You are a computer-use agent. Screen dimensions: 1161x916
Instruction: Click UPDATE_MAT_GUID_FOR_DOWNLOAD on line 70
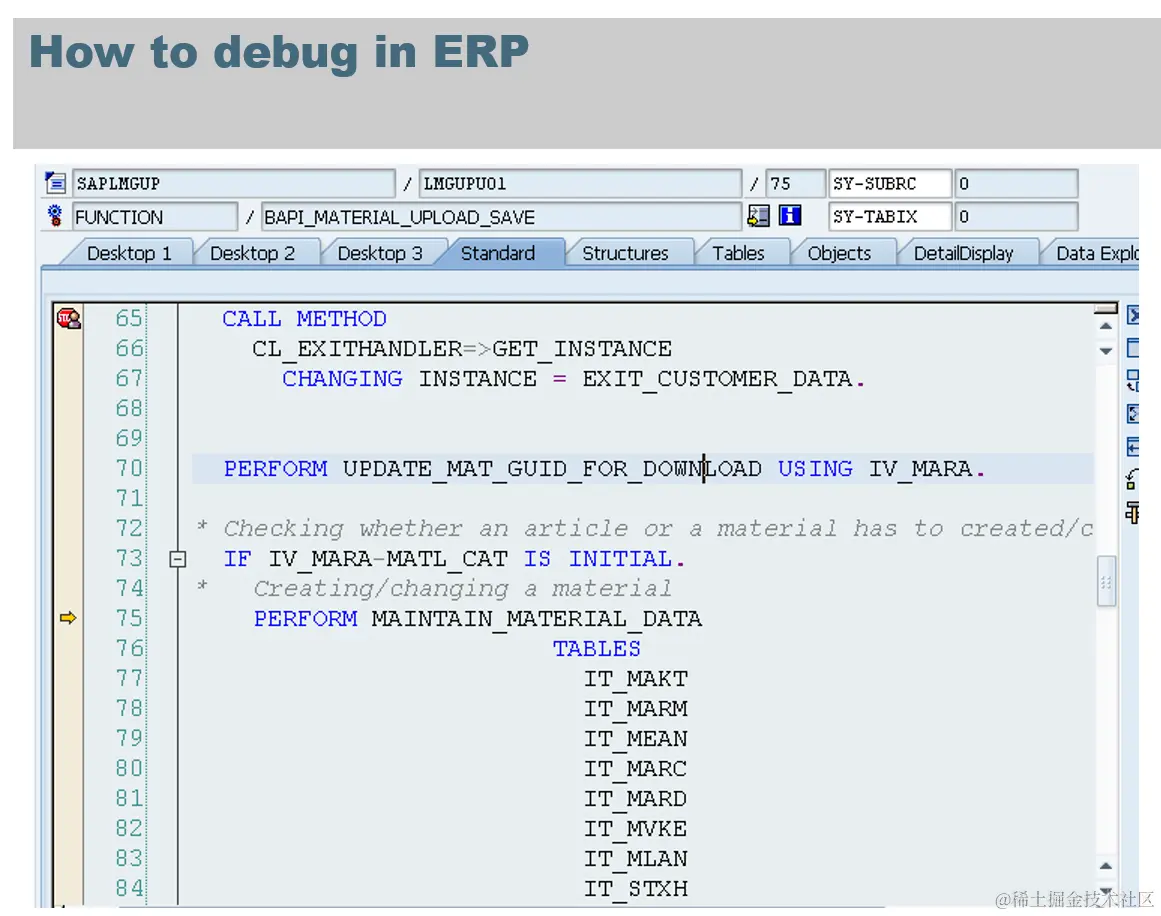click(552, 469)
